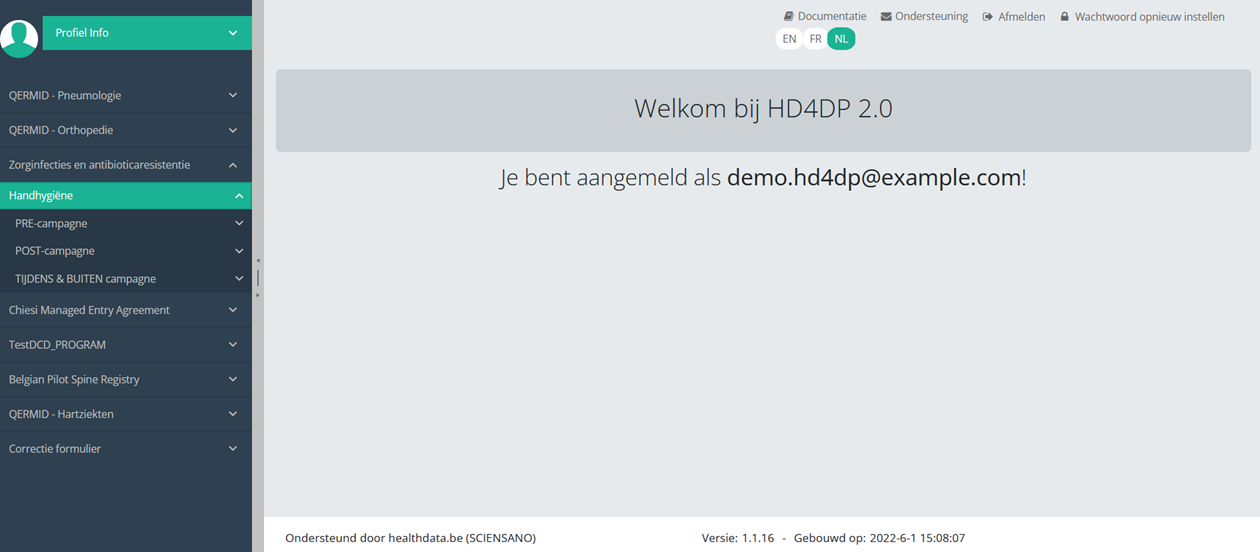The image size is (1260, 552).
Task: Expand TIJDENS & BUITEN campagne submenu
Action: tap(238, 279)
